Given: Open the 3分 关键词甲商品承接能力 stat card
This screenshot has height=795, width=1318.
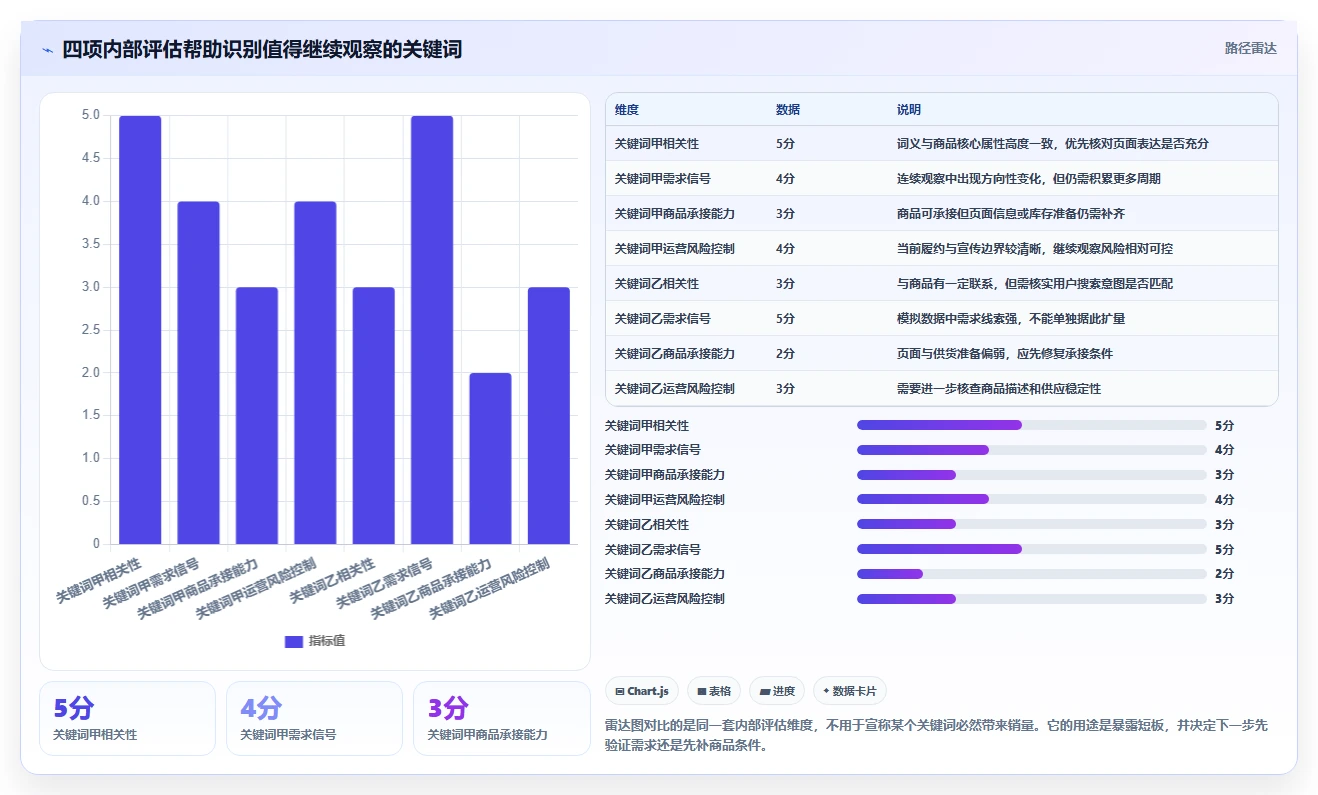Looking at the screenshot, I should click(502, 718).
